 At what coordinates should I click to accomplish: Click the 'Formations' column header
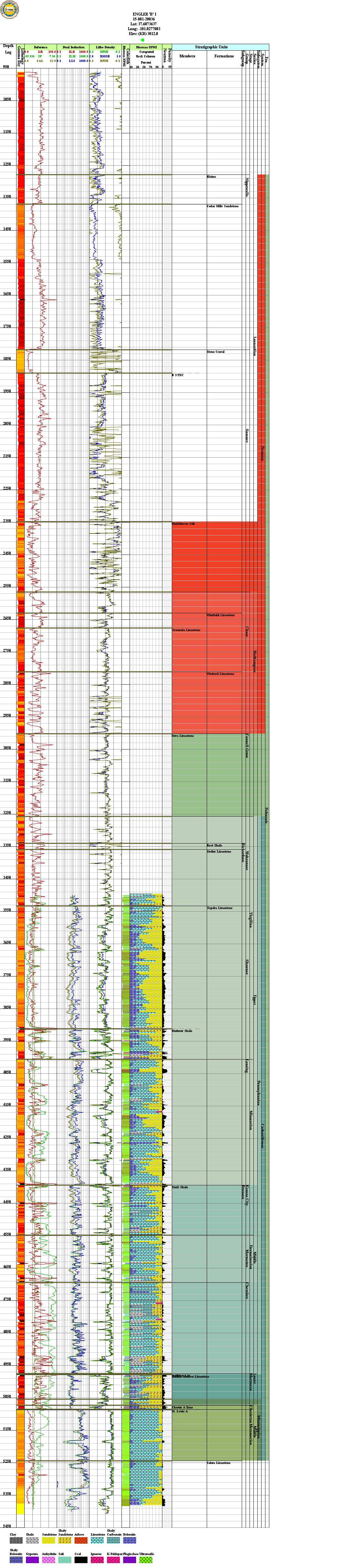click(x=224, y=56)
